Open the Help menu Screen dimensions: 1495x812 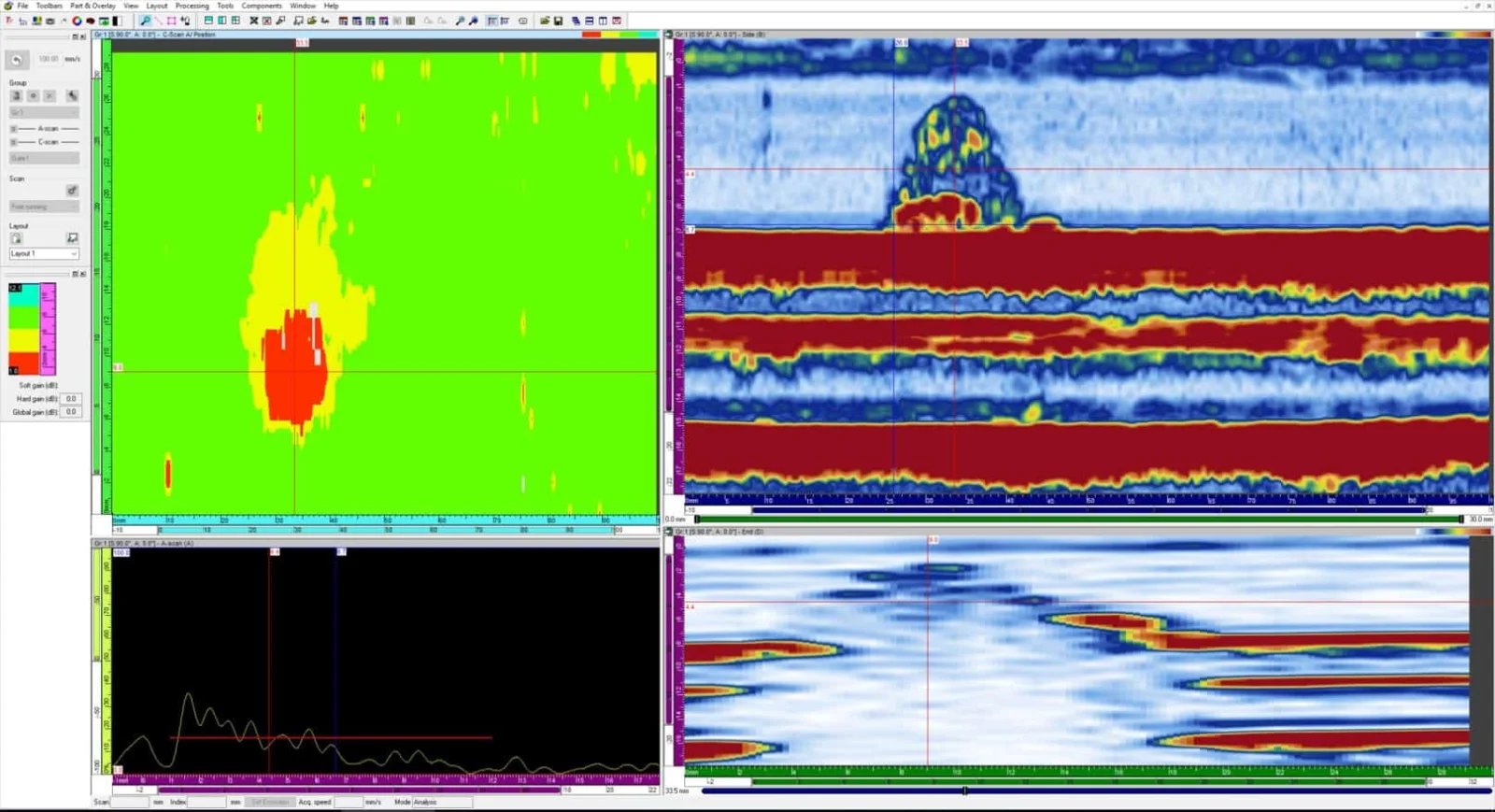coord(332,6)
